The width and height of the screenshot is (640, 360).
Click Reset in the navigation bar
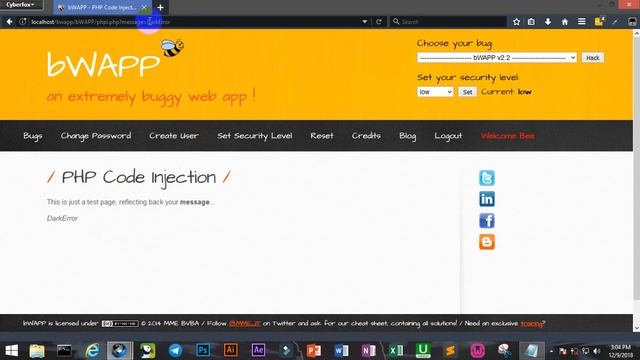pos(322,136)
